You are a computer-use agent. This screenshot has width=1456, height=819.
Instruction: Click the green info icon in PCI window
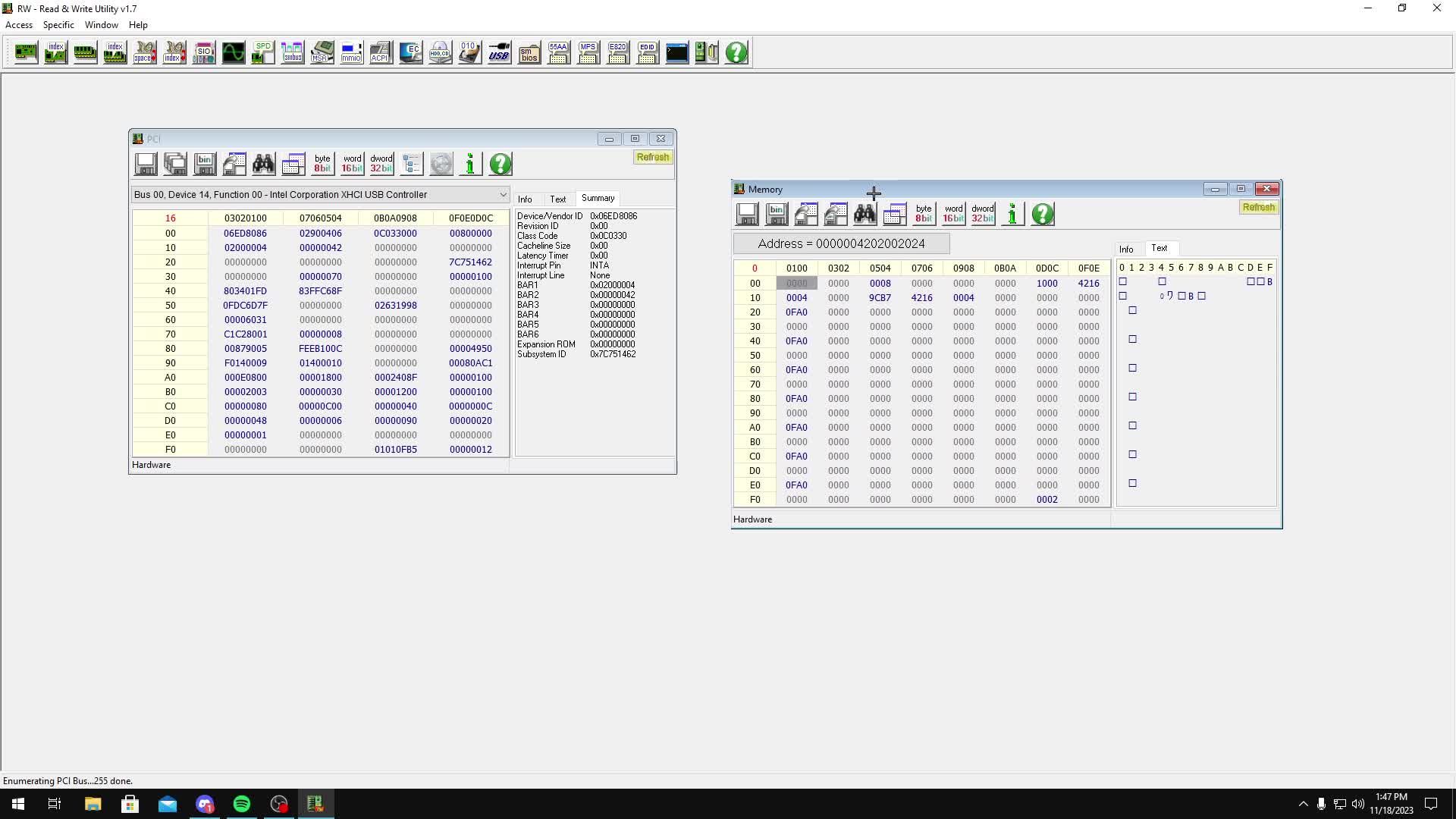pos(471,164)
